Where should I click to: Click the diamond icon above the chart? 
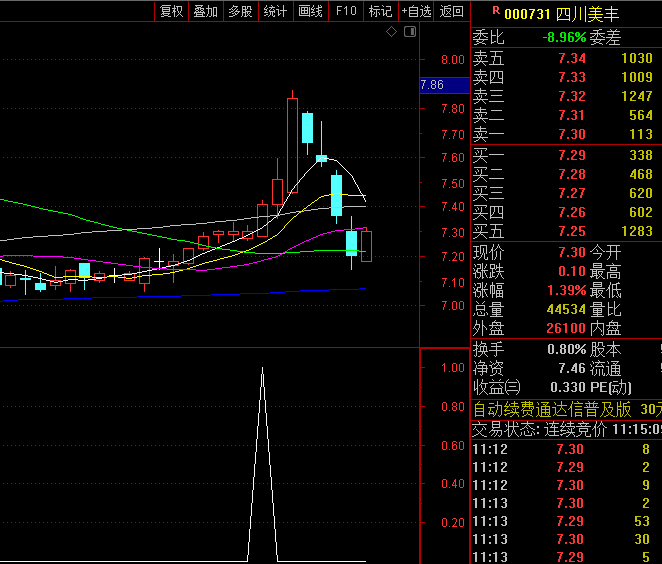tap(392, 32)
